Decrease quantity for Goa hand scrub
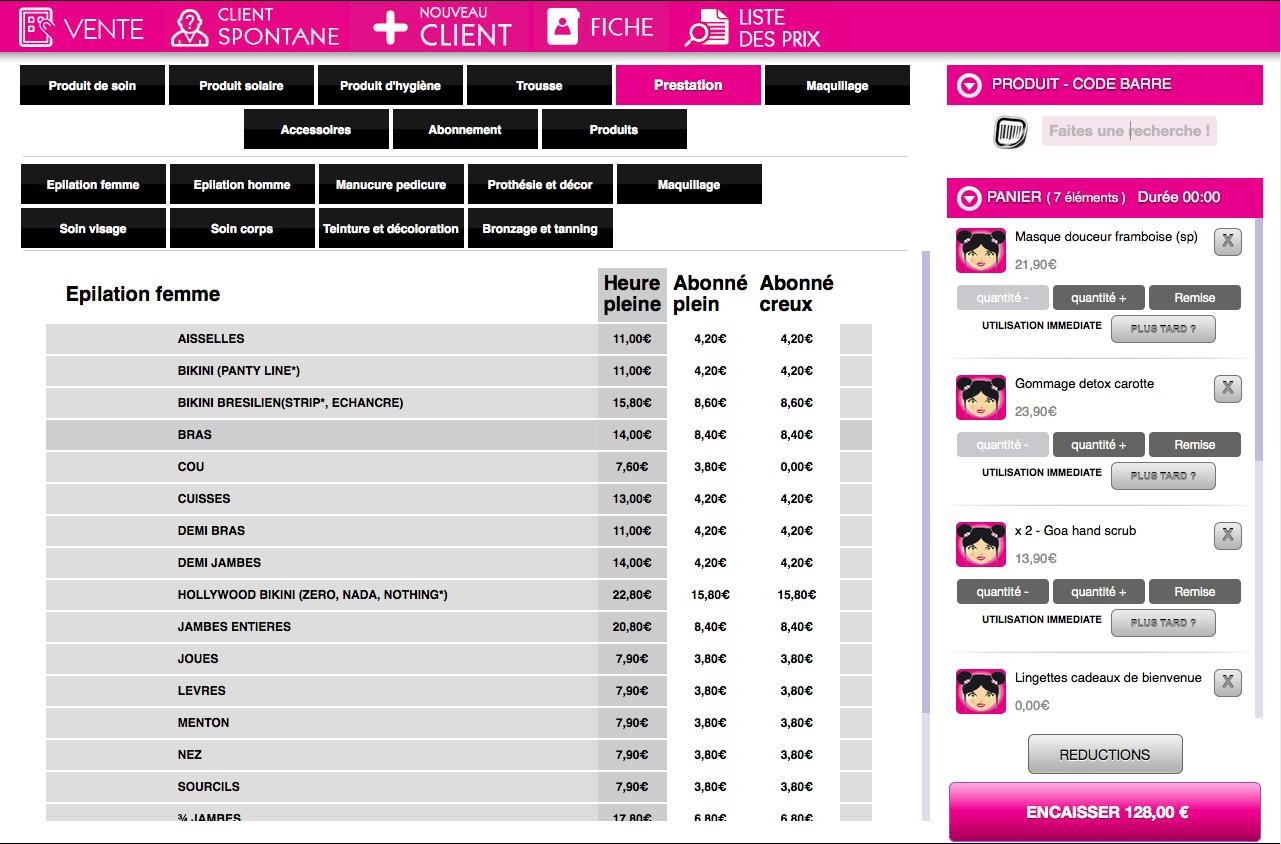This screenshot has height=844, width=1281. click(x=1003, y=591)
